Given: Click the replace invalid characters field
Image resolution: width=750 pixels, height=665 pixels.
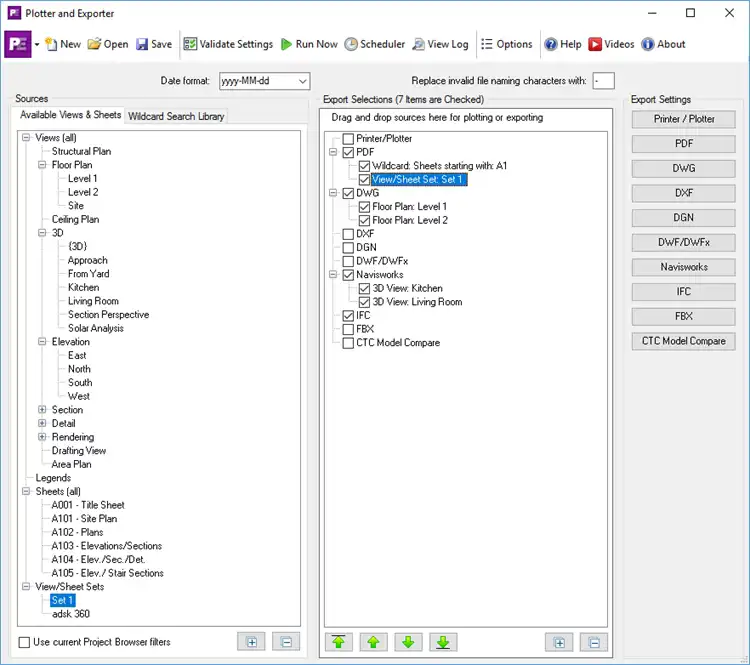Looking at the screenshot, I should point(603,81).
